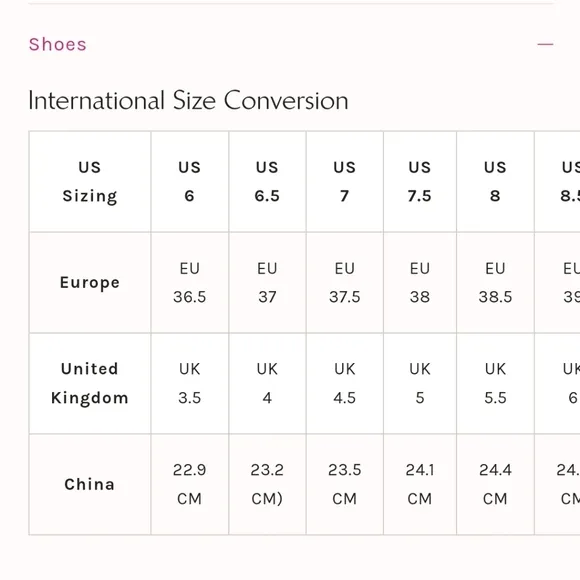Click the China row label
This screenshot has height=580, width=580.
coord(90,484)
